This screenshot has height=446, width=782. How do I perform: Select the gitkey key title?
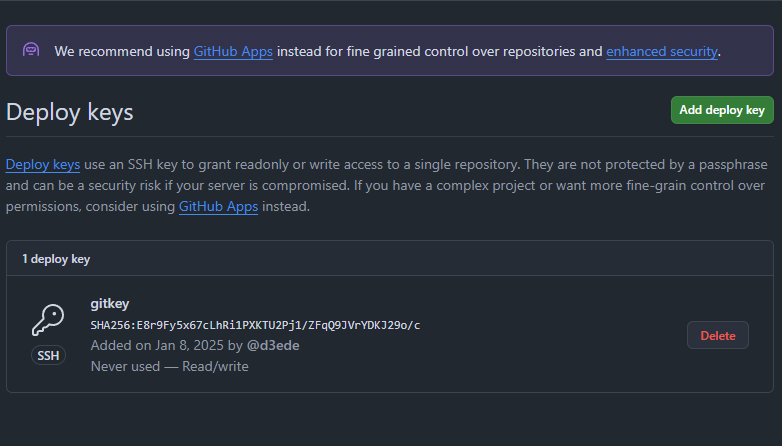pos(110,303)
